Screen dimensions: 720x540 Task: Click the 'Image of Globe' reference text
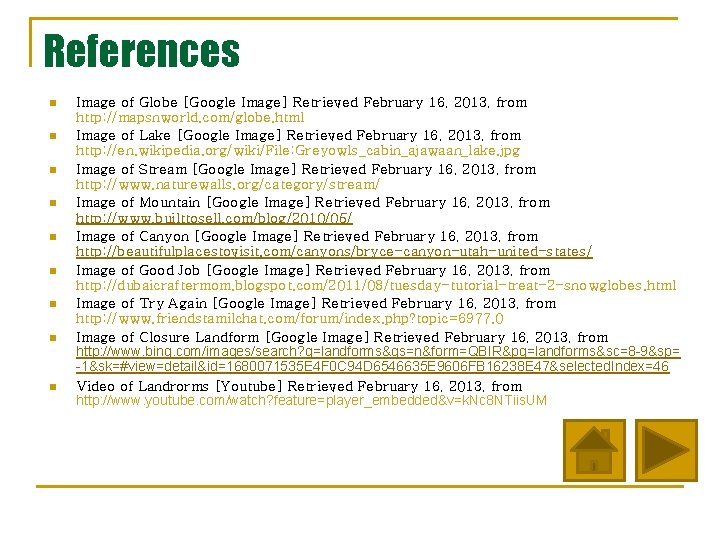[x=301, y=102]
